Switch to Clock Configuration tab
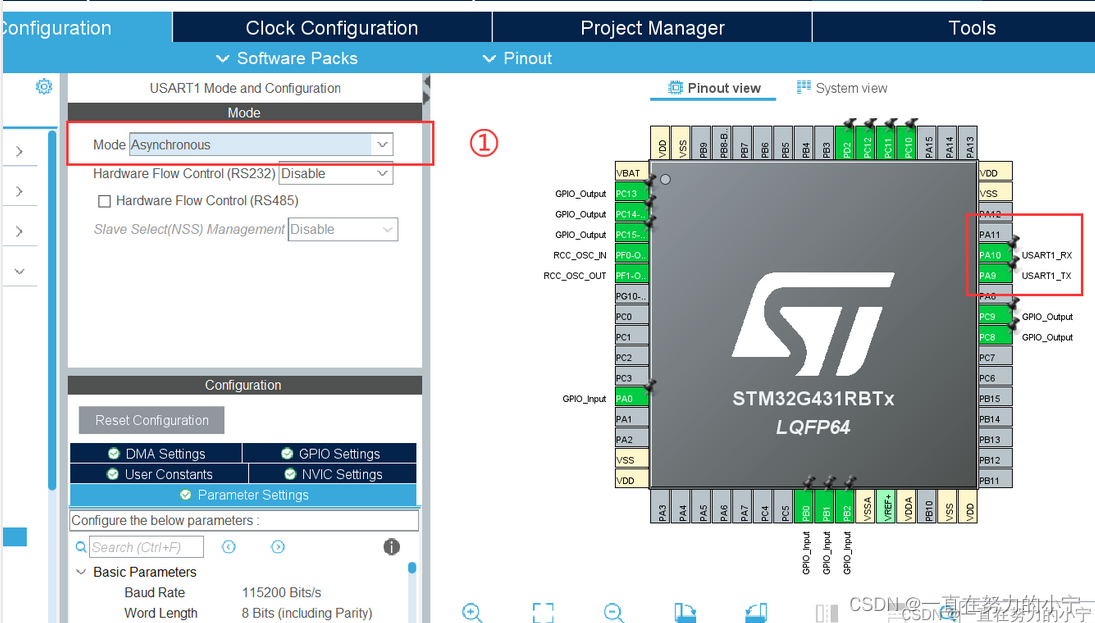 click(x=332, y=28)
